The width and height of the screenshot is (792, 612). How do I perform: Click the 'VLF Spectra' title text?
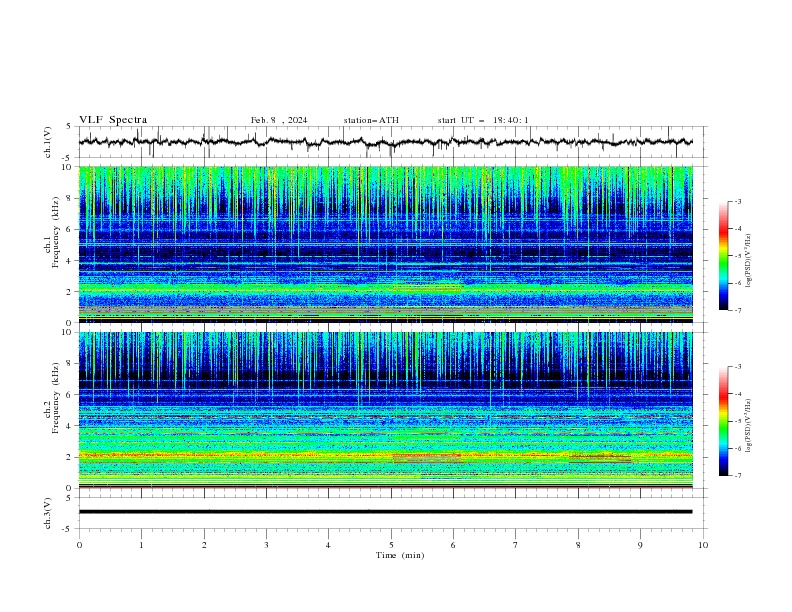click(113, 120)
